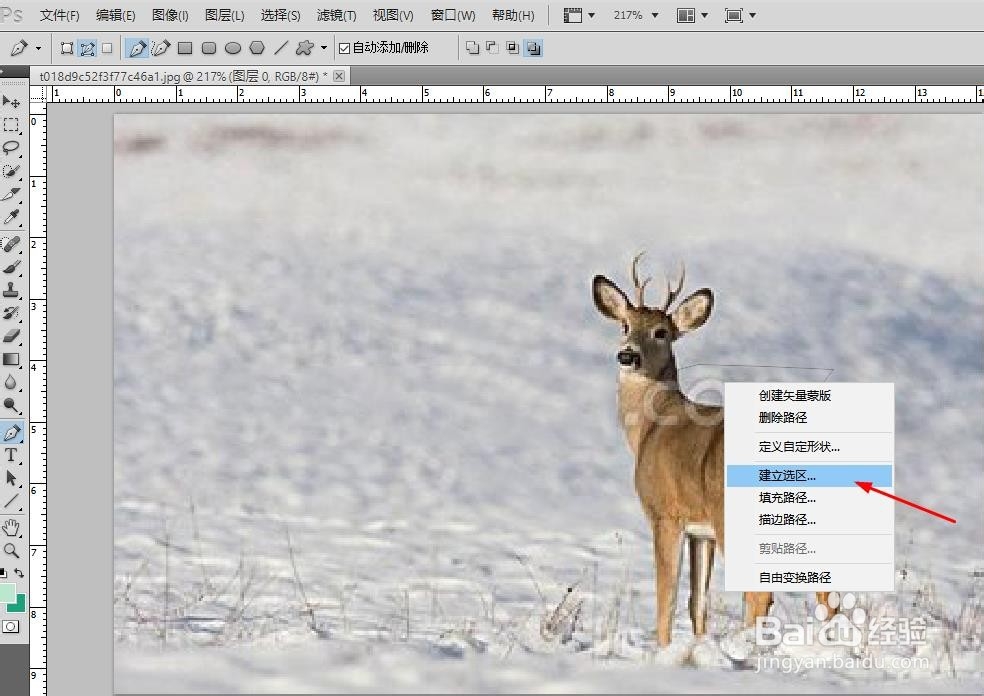Select the Clone Stamp tool
Screen dimensions: 984x696
[x=11, y=290]
